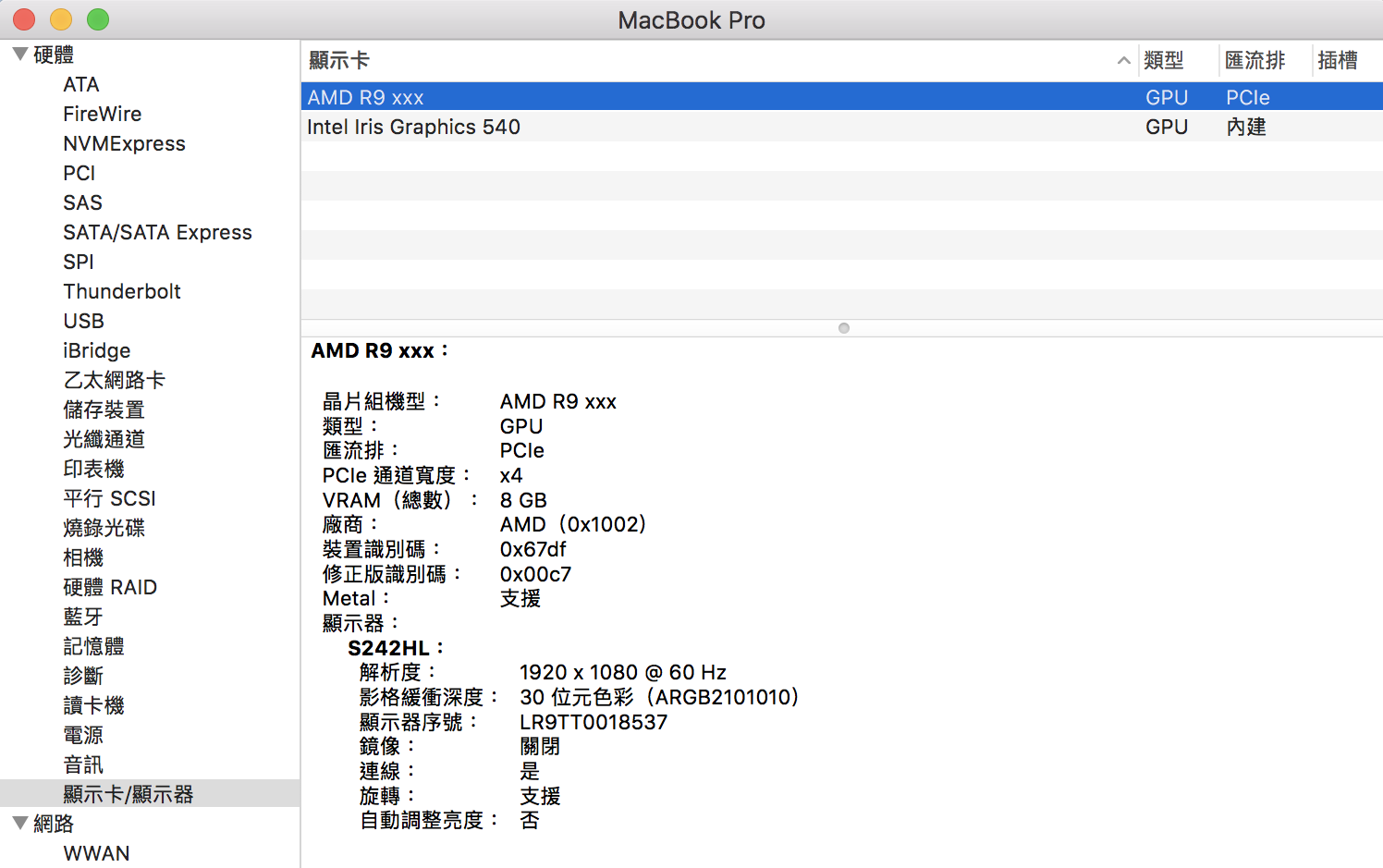1383x868 pixels.
Task: Click the green zoom window button
Action: pyautogui.click(x=98, y=19)
